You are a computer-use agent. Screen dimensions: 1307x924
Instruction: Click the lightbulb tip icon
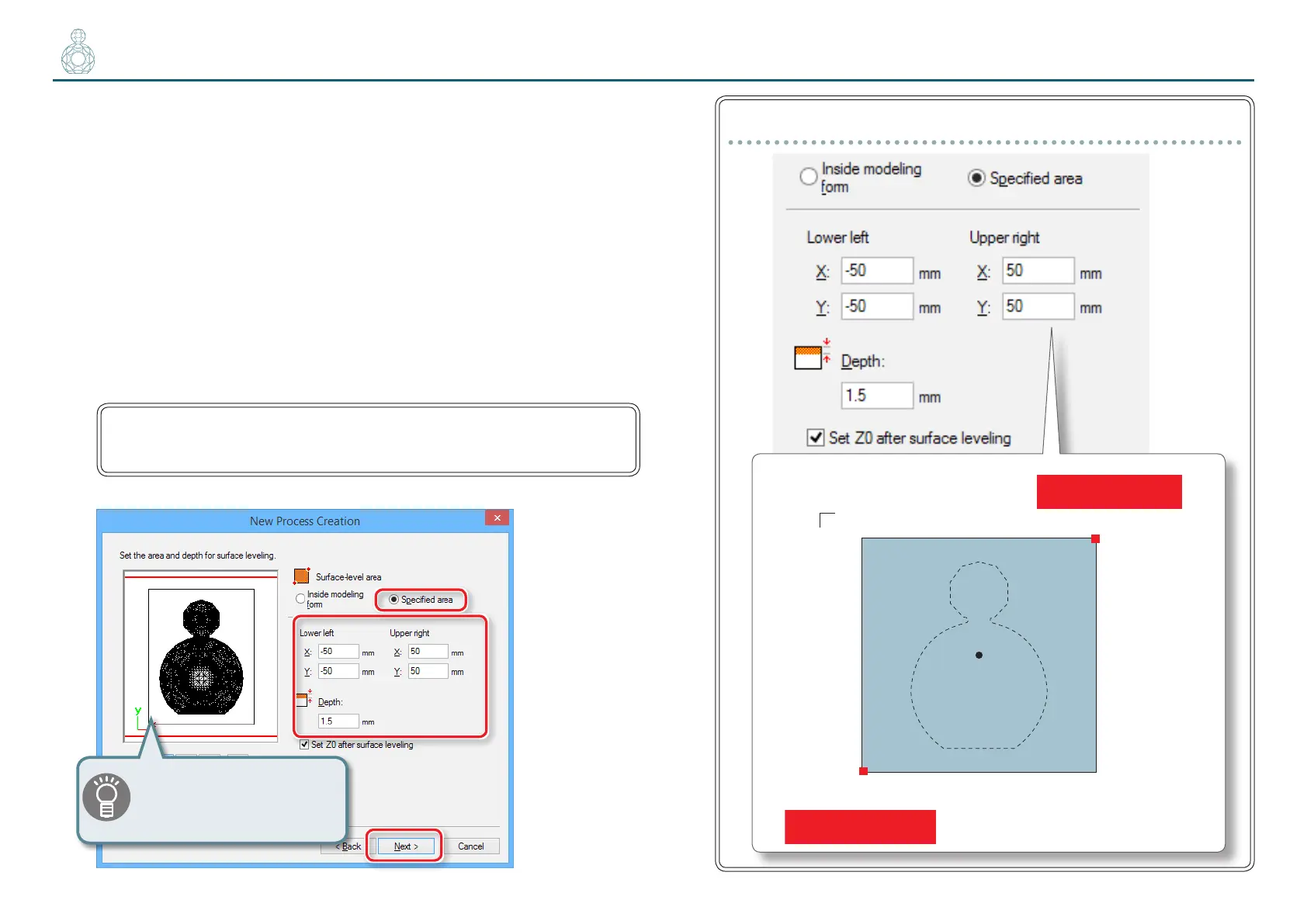click(x=106, y=797)
